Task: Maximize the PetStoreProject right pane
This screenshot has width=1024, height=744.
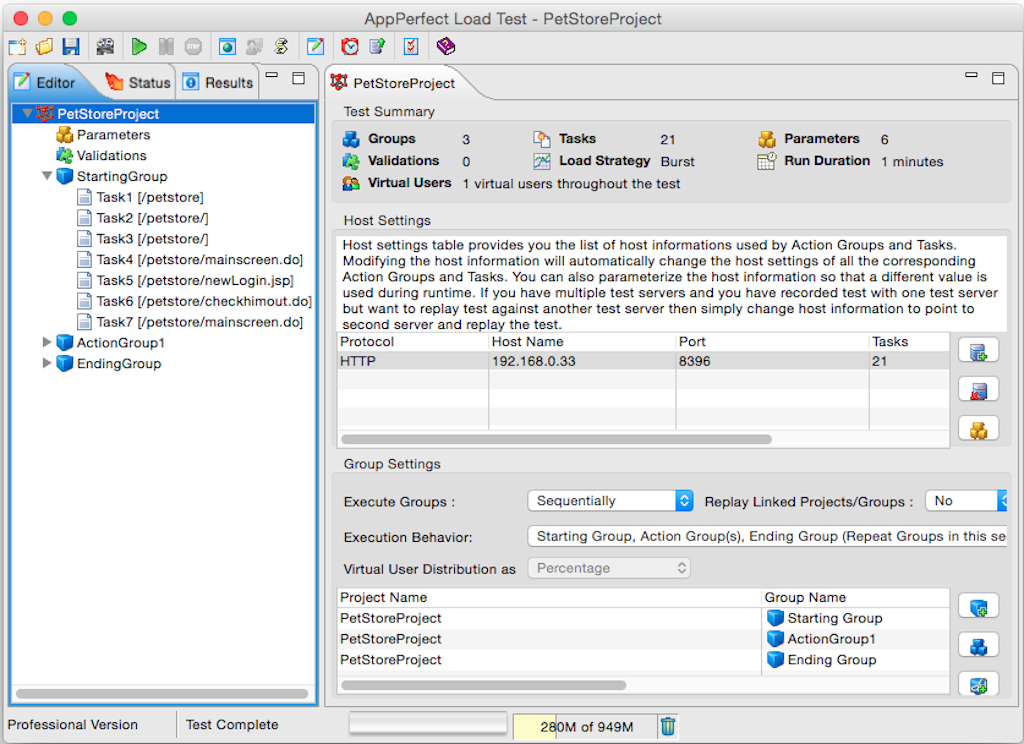Action: [998, 78]
